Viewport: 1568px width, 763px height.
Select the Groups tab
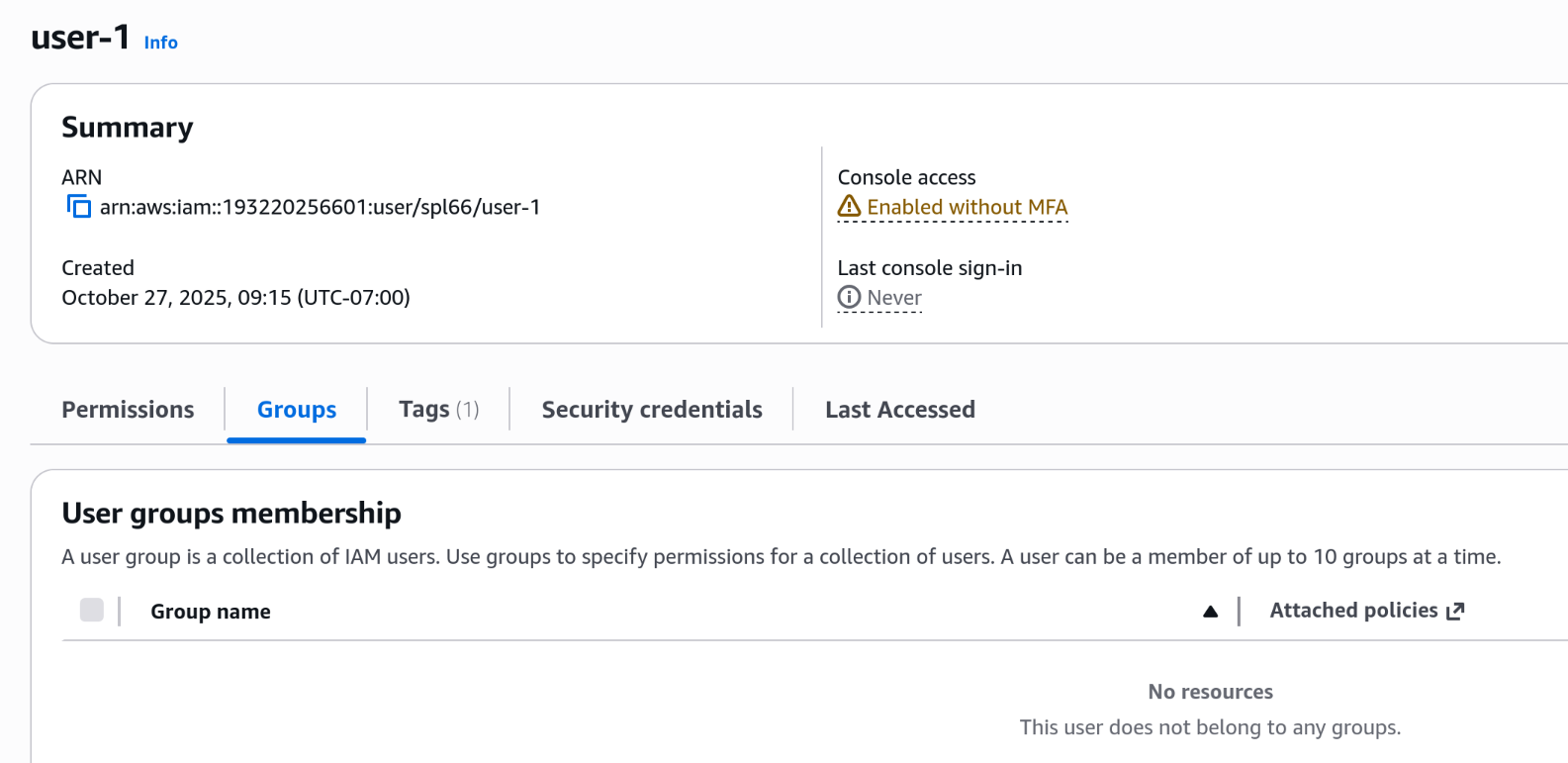(297, 410)
